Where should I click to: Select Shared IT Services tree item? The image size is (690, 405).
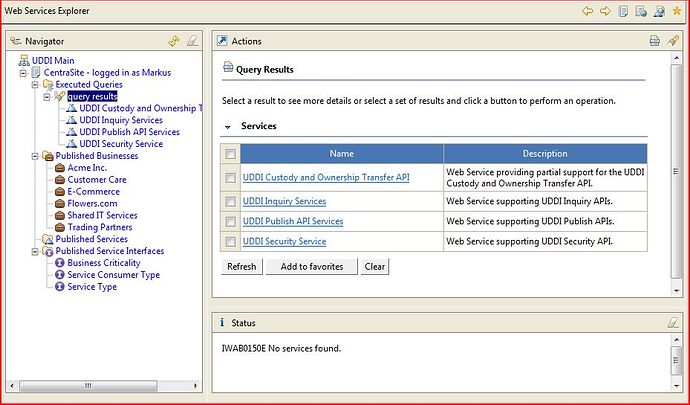(102, 215)
